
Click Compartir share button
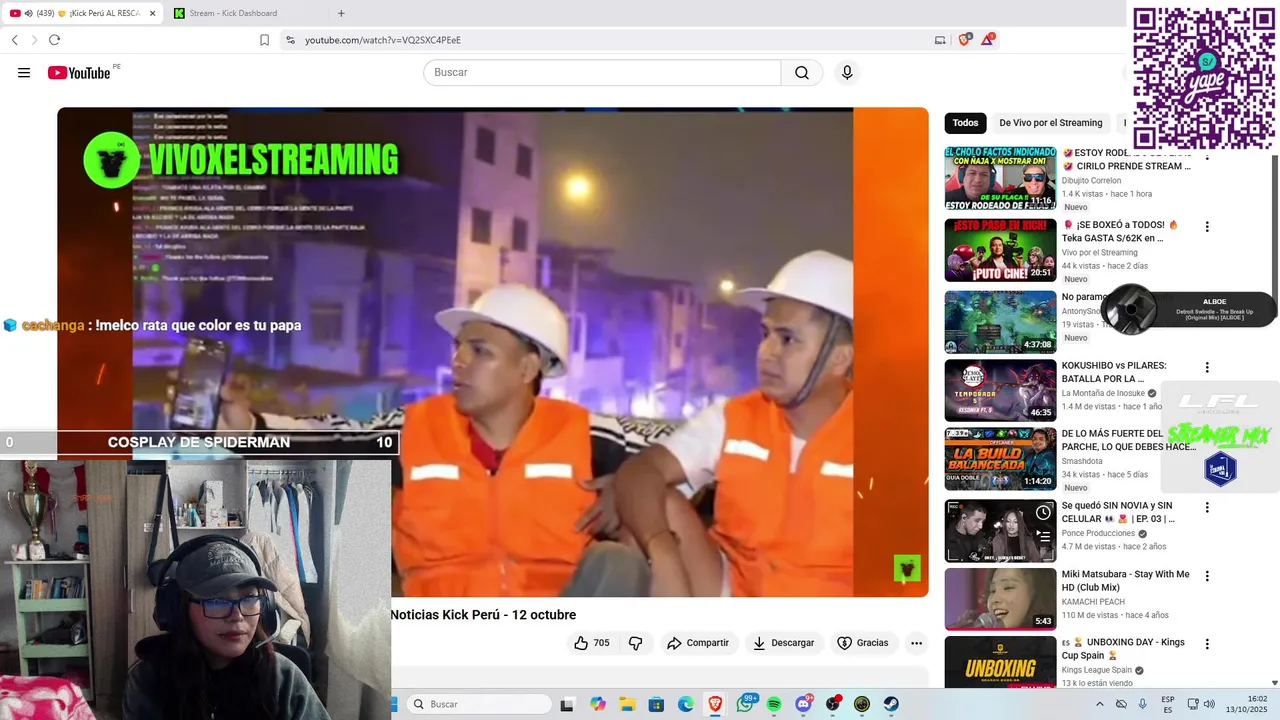click(x=698, y=643)
